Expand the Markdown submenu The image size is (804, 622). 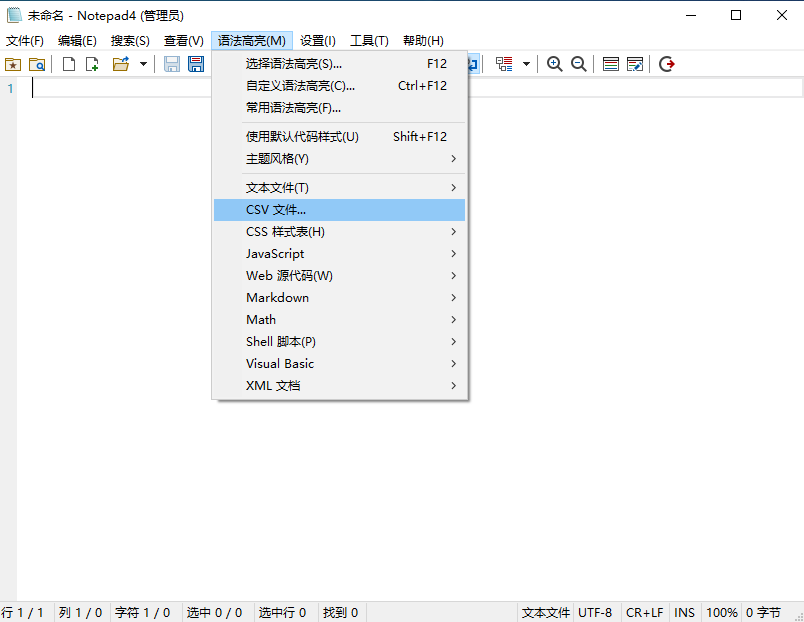(x=339, y=298)
